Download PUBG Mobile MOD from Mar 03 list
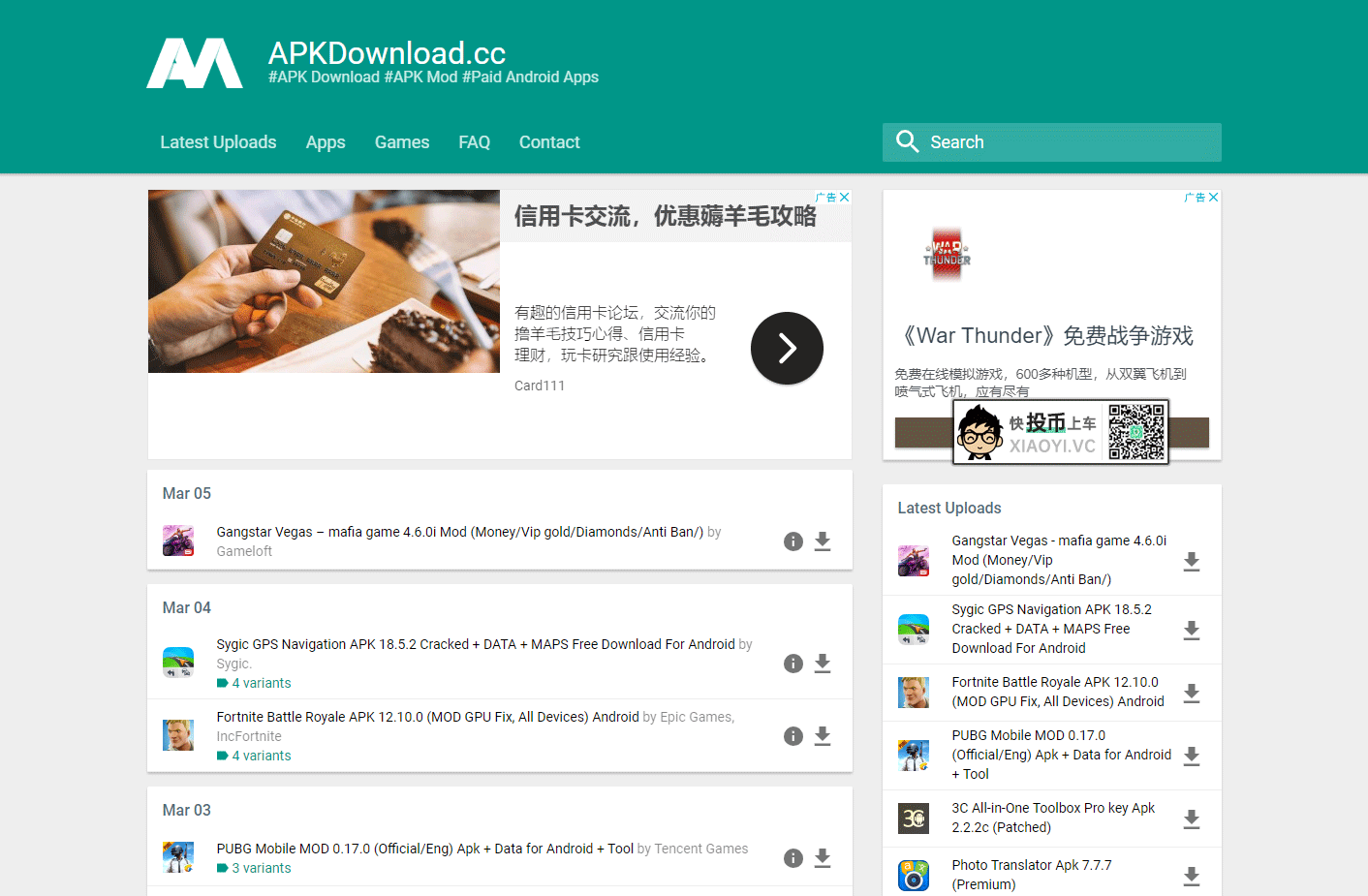This screenshot has width=1368, height=896. coord(823,858)
